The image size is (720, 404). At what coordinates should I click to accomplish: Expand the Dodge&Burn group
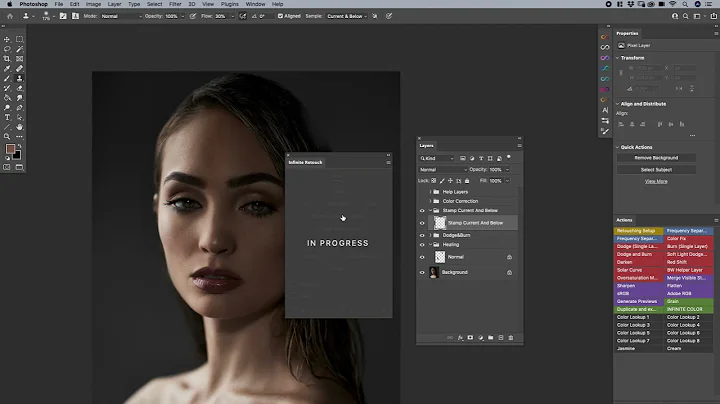(430, 235)
